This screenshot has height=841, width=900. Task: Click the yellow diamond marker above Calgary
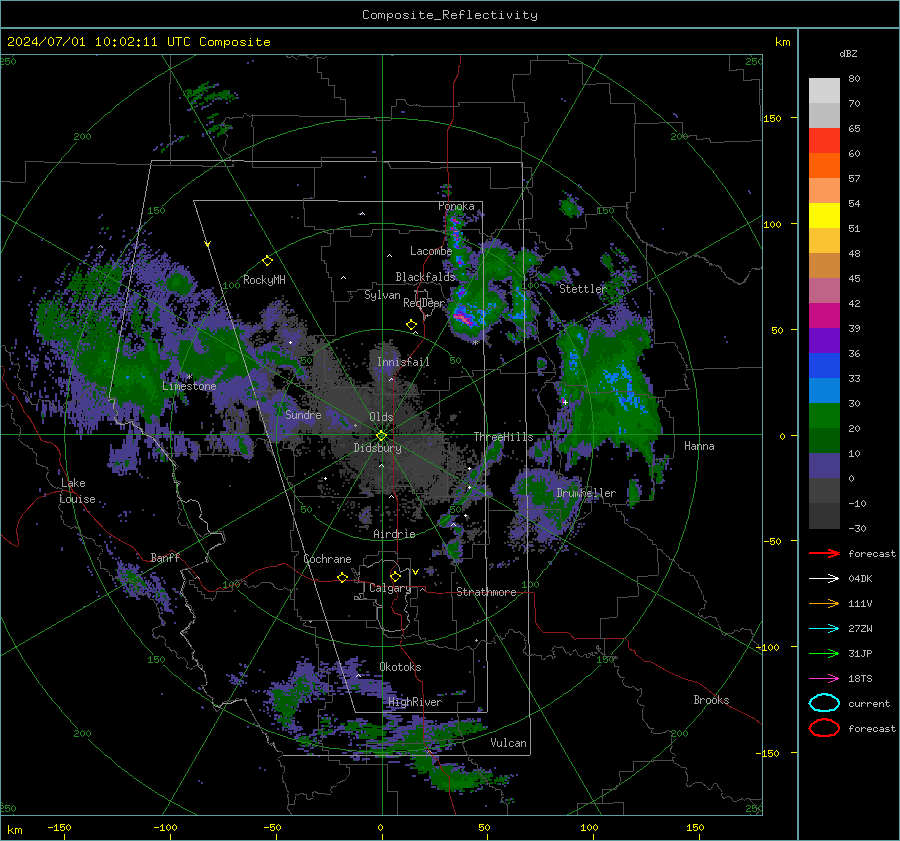click(x=395, y=576)
